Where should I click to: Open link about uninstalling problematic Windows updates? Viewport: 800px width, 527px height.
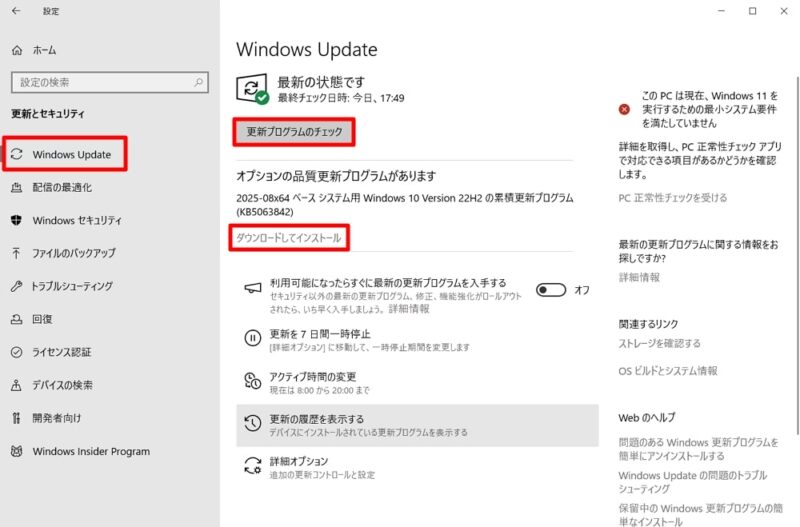coord(698,449)
